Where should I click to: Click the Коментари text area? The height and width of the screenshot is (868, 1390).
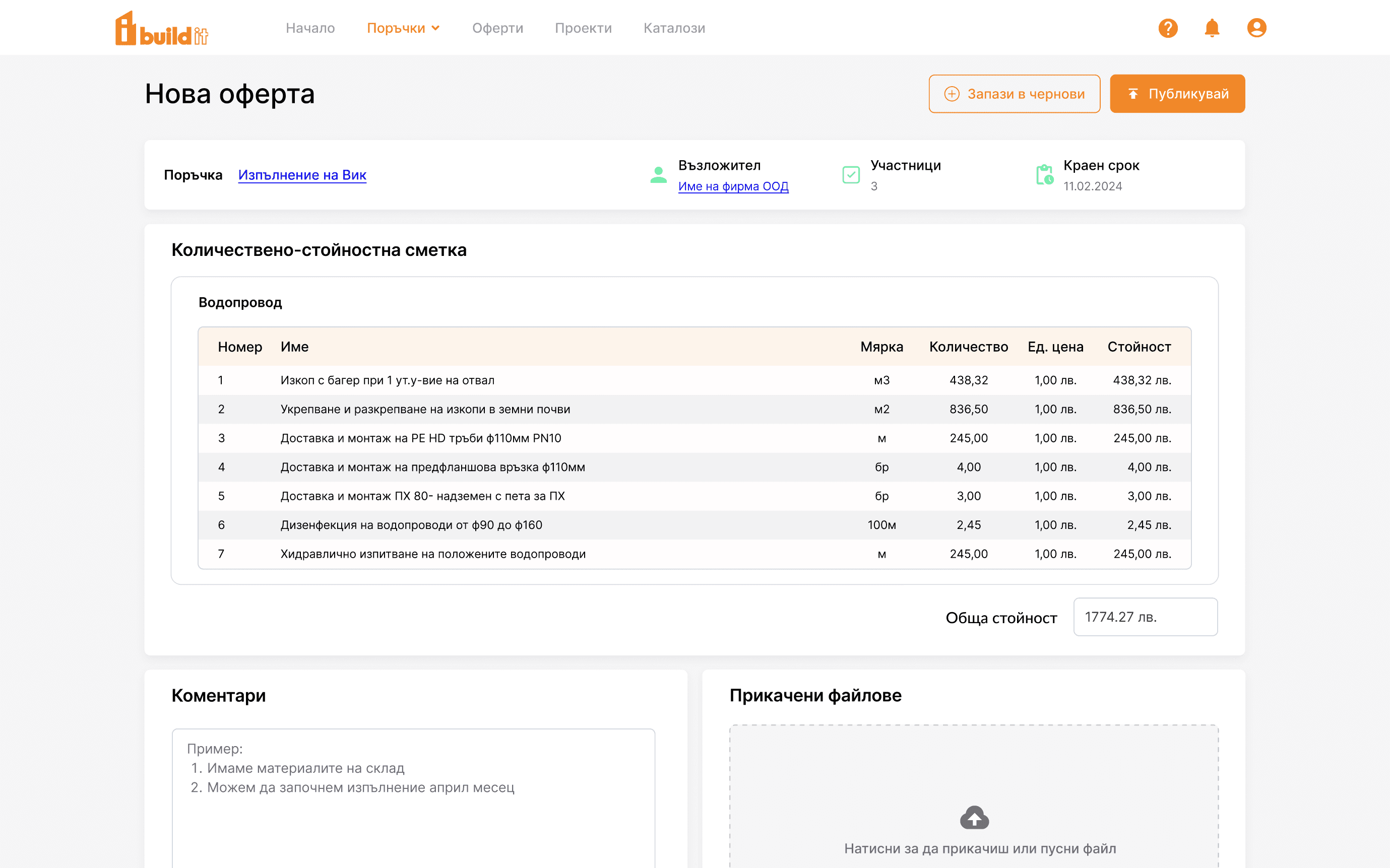[413, 798]
